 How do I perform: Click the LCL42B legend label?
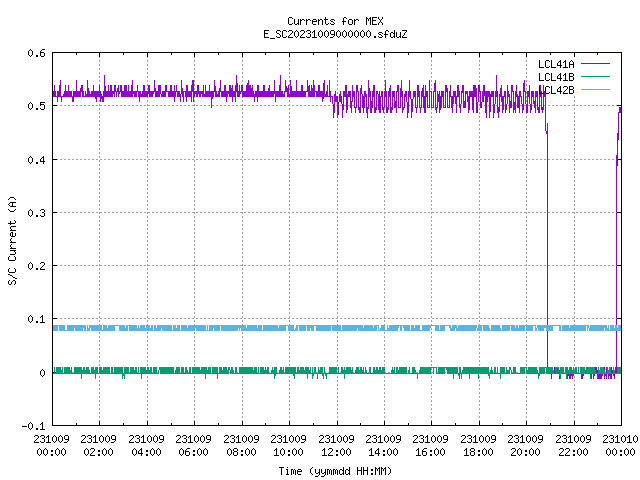556,90
